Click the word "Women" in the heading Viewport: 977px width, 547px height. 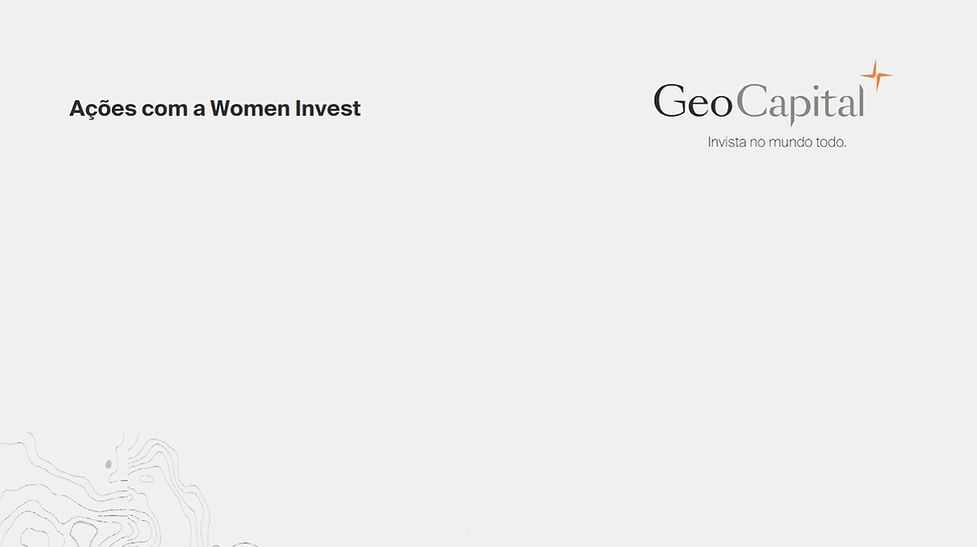[249, 109]
